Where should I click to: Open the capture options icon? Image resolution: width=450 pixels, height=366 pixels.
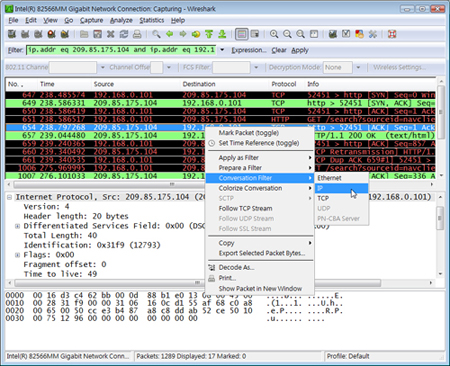pos(25,34)
